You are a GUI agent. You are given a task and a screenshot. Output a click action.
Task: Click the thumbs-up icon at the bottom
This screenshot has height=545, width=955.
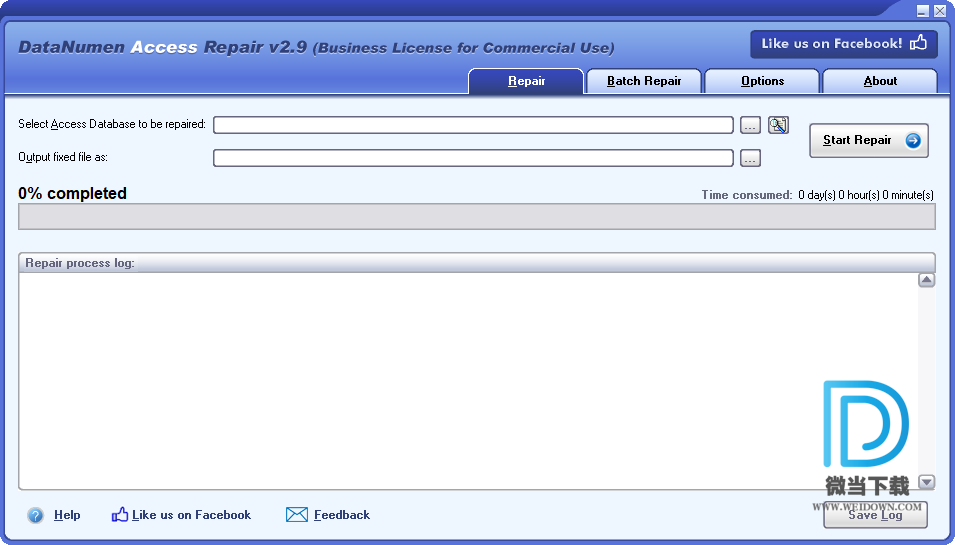(120, 515)
